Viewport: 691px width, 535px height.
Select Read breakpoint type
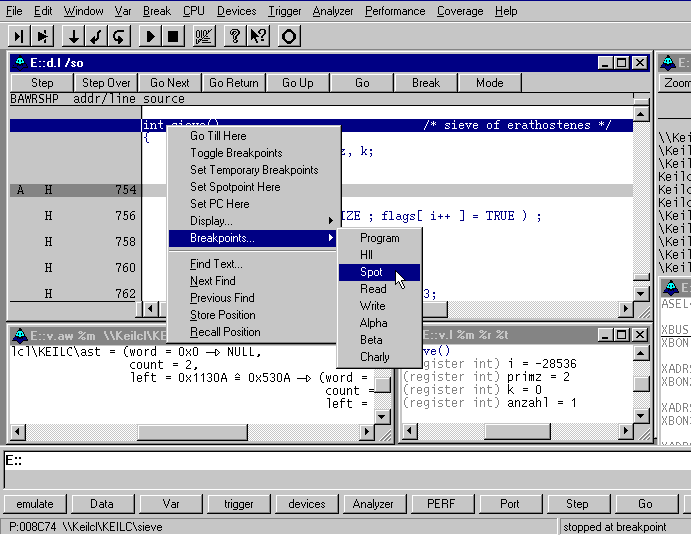pos(379,289)
